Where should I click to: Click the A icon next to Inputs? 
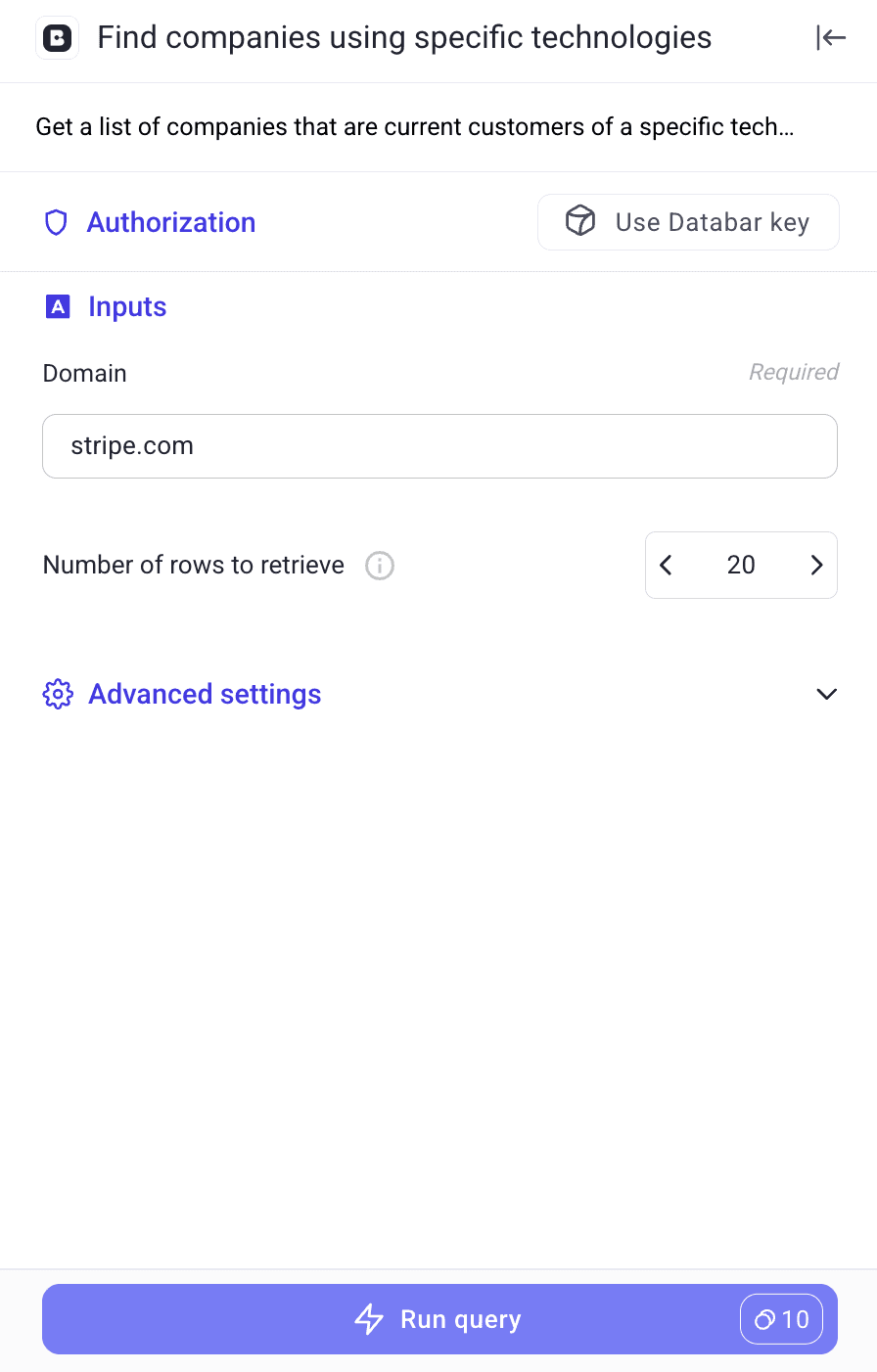coord(58,306)
